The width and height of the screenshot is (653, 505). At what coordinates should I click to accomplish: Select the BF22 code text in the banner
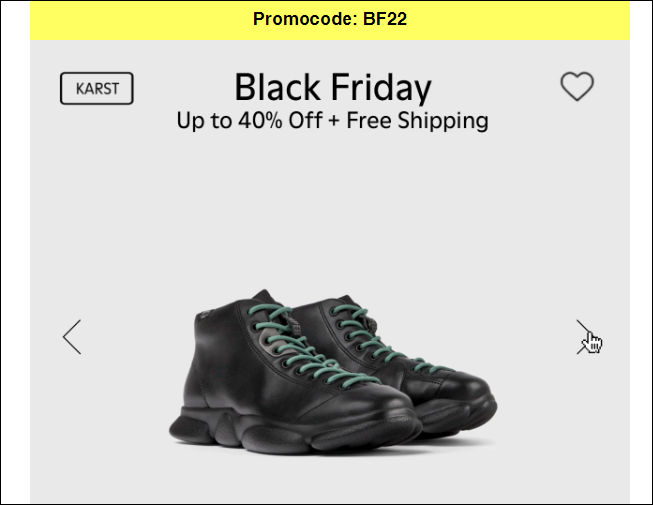[x=385, y=19]
